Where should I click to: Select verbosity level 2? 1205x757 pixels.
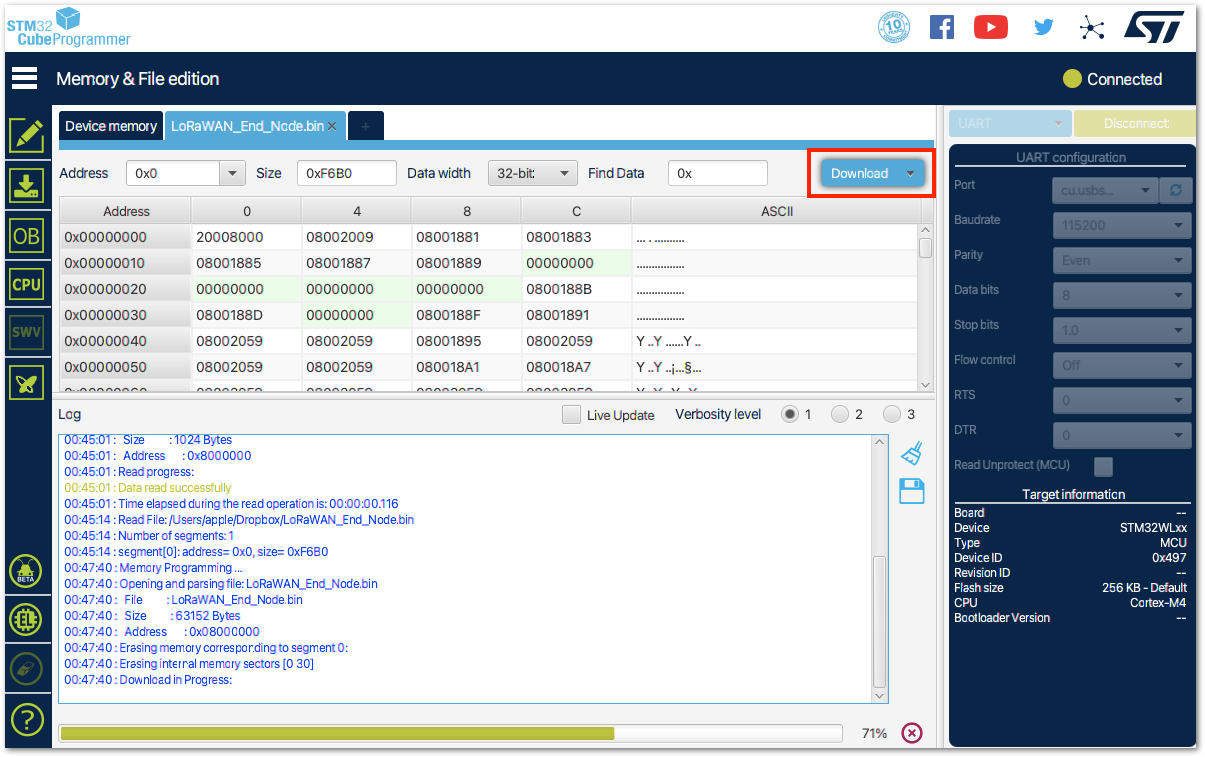(x=840, y=414)
